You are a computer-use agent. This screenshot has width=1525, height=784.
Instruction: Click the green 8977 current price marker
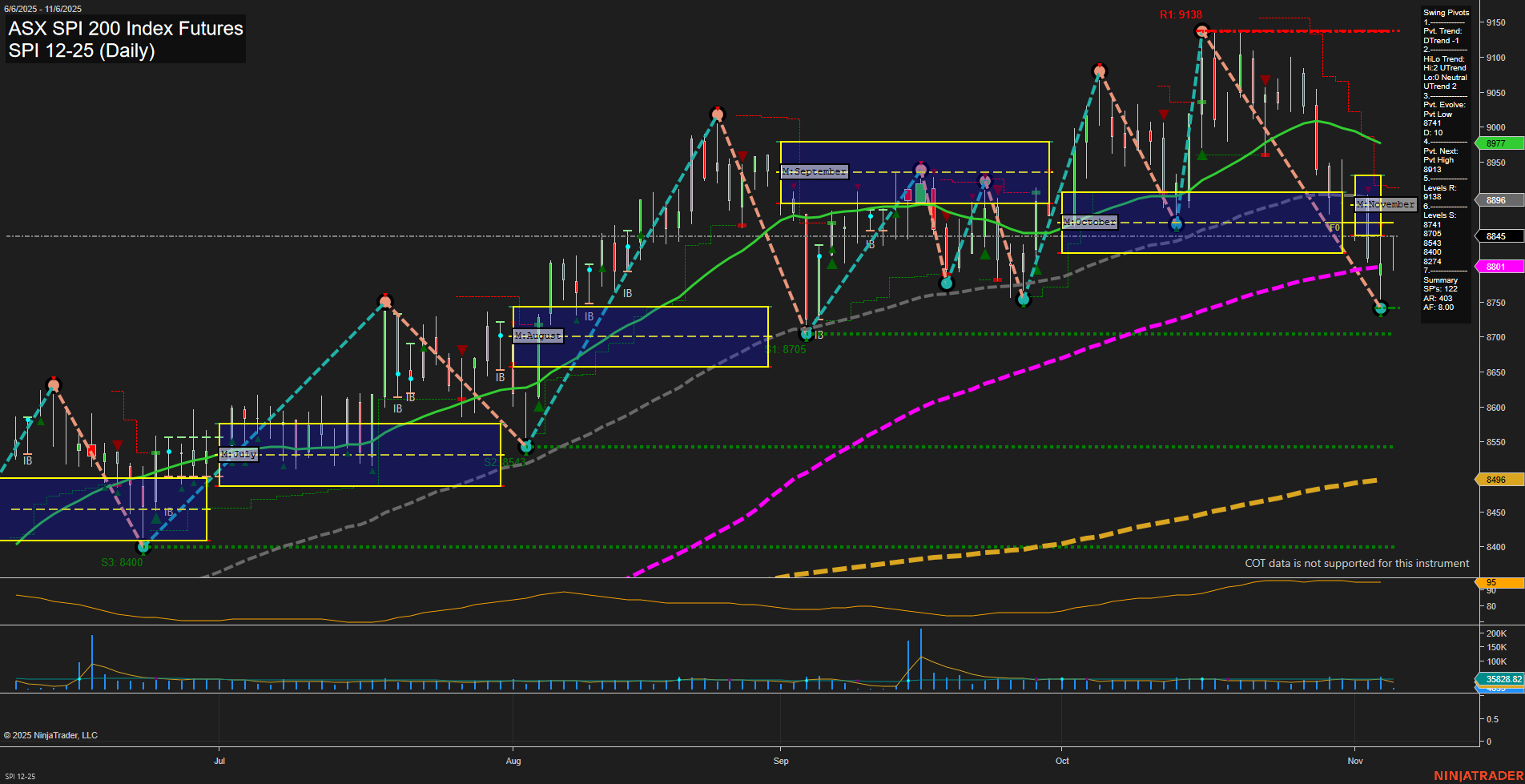1498,144
